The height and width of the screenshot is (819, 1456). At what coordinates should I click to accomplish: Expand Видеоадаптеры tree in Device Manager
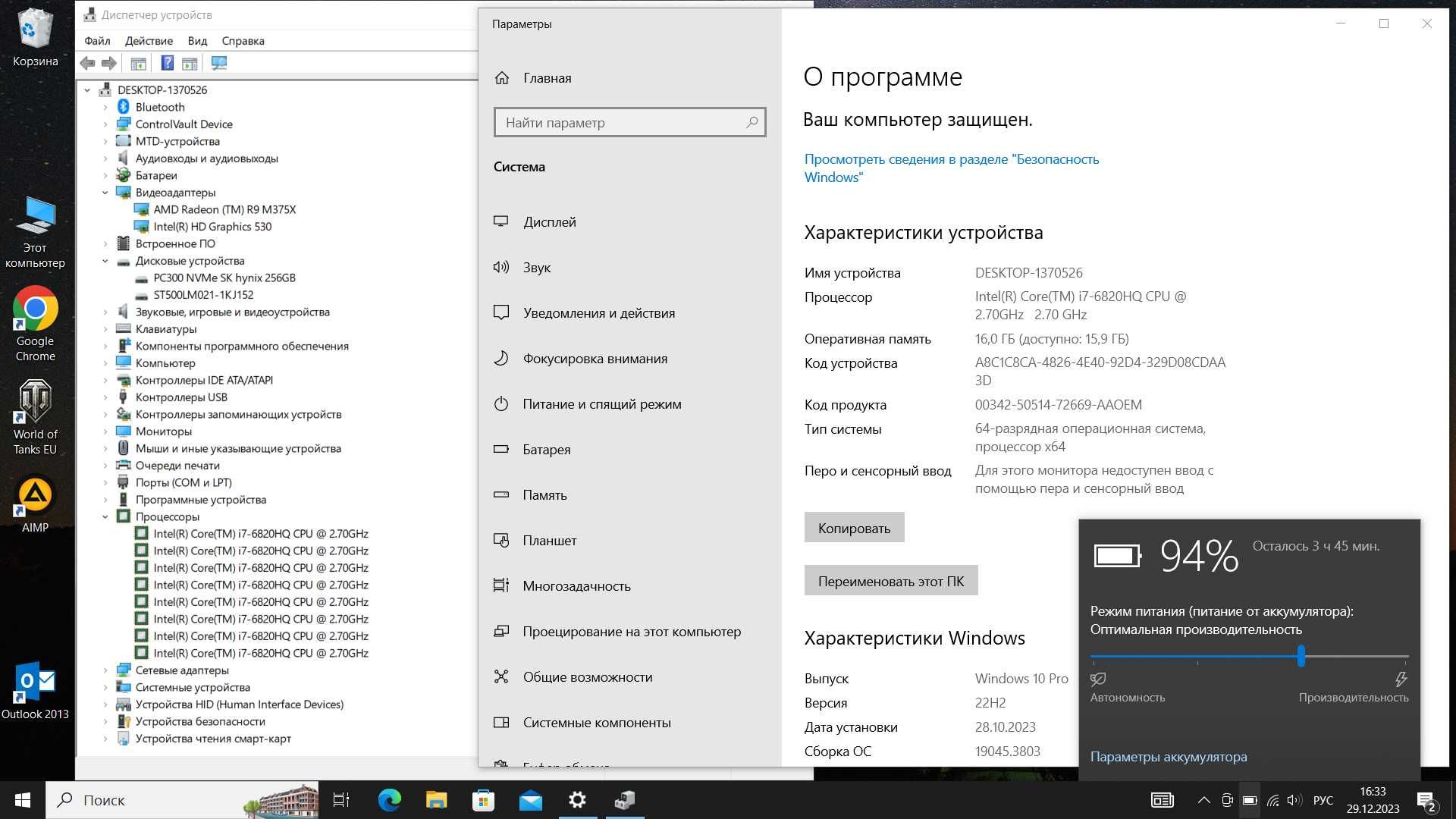pyautogui.click(x=108, y=192)
